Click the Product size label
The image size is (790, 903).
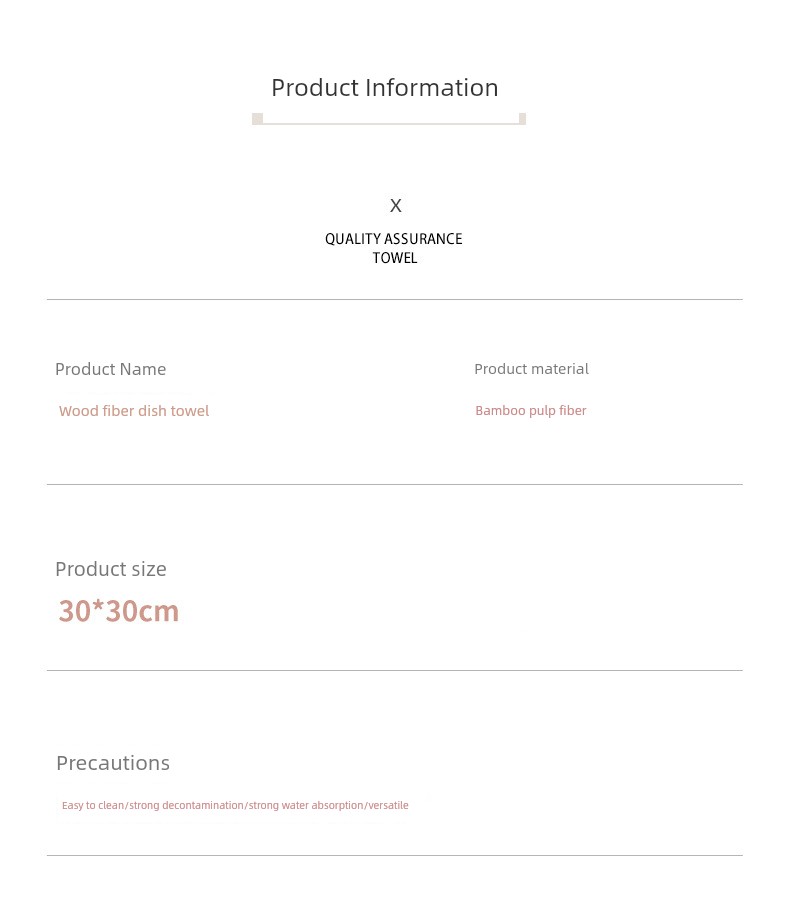click(111, 569)
